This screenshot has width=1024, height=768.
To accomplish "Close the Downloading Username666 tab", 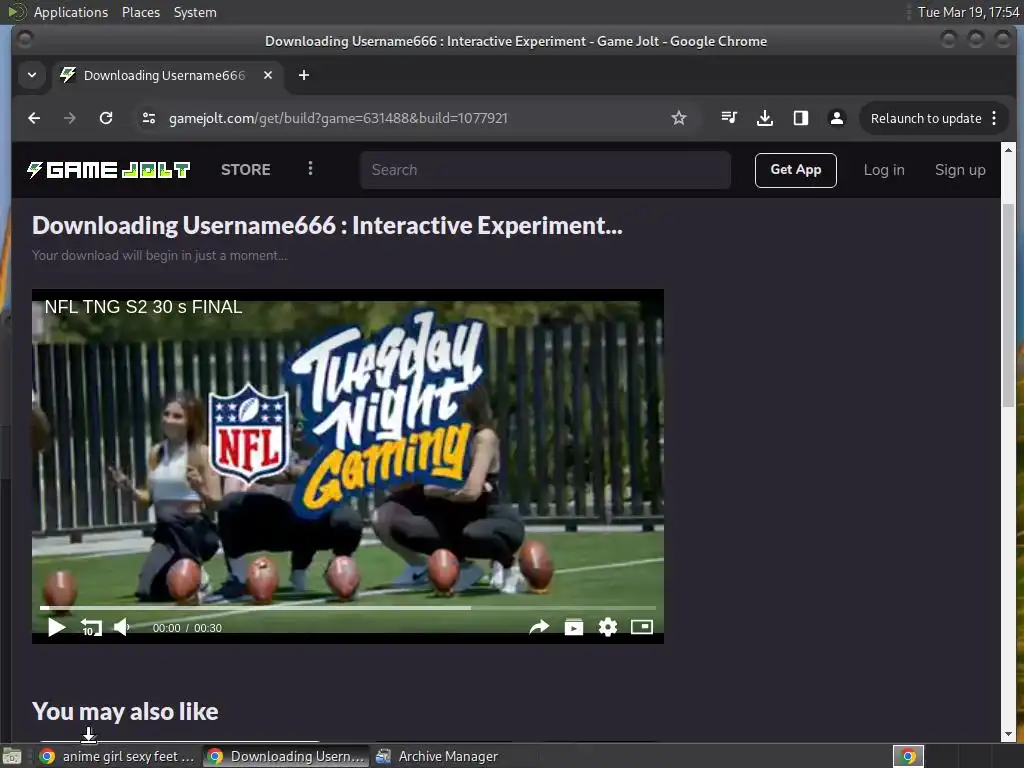I will click(268, 75).
